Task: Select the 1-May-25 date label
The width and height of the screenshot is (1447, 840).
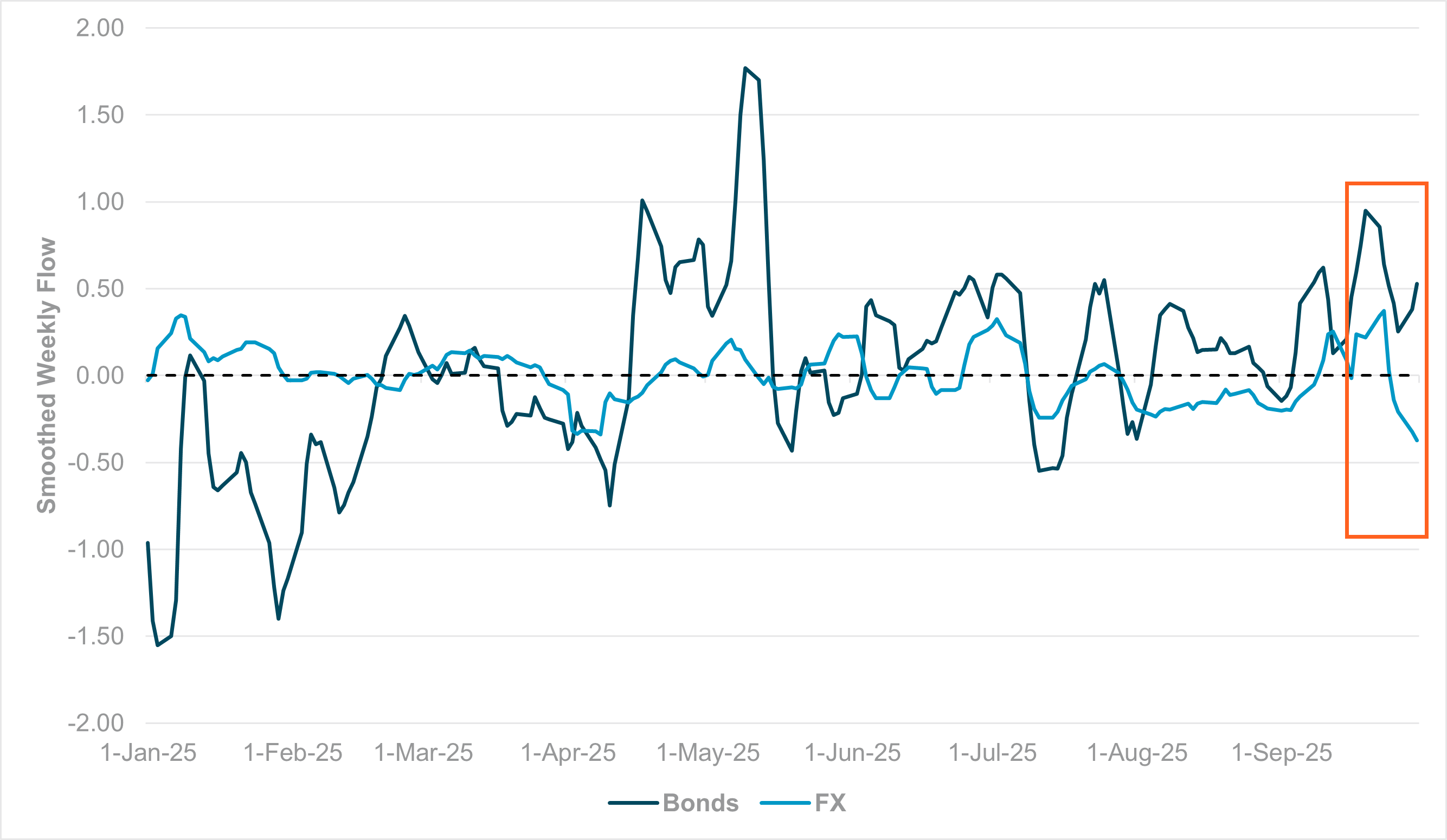Action: click(x=708, y=753)
